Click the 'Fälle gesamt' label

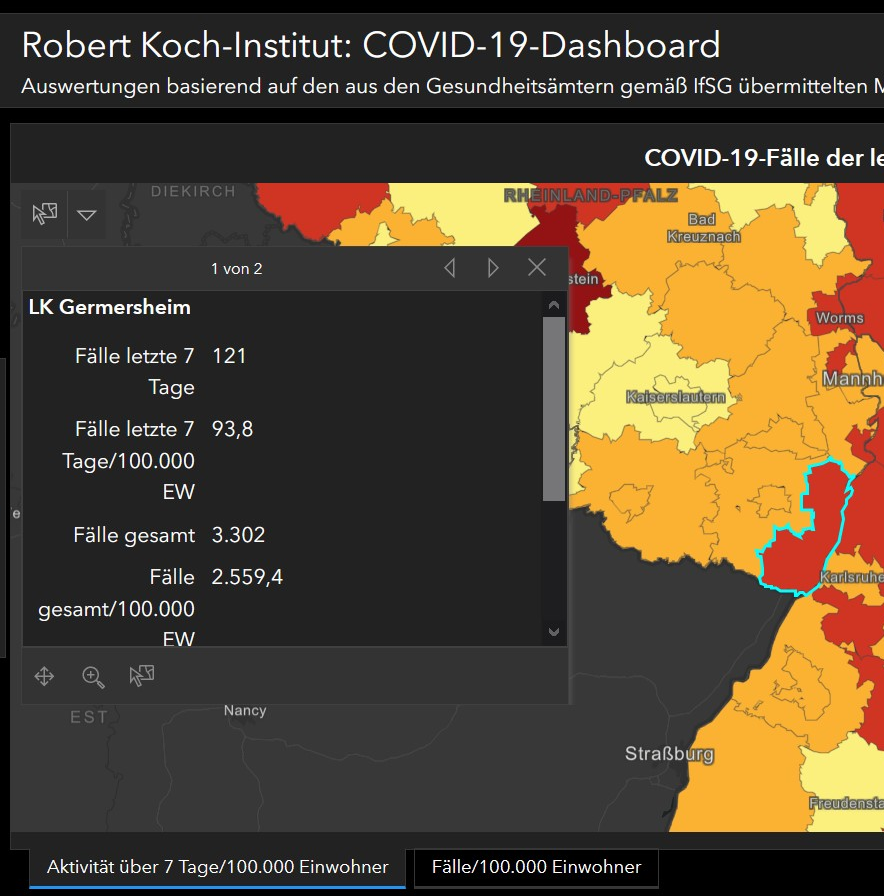pos(134,535)
